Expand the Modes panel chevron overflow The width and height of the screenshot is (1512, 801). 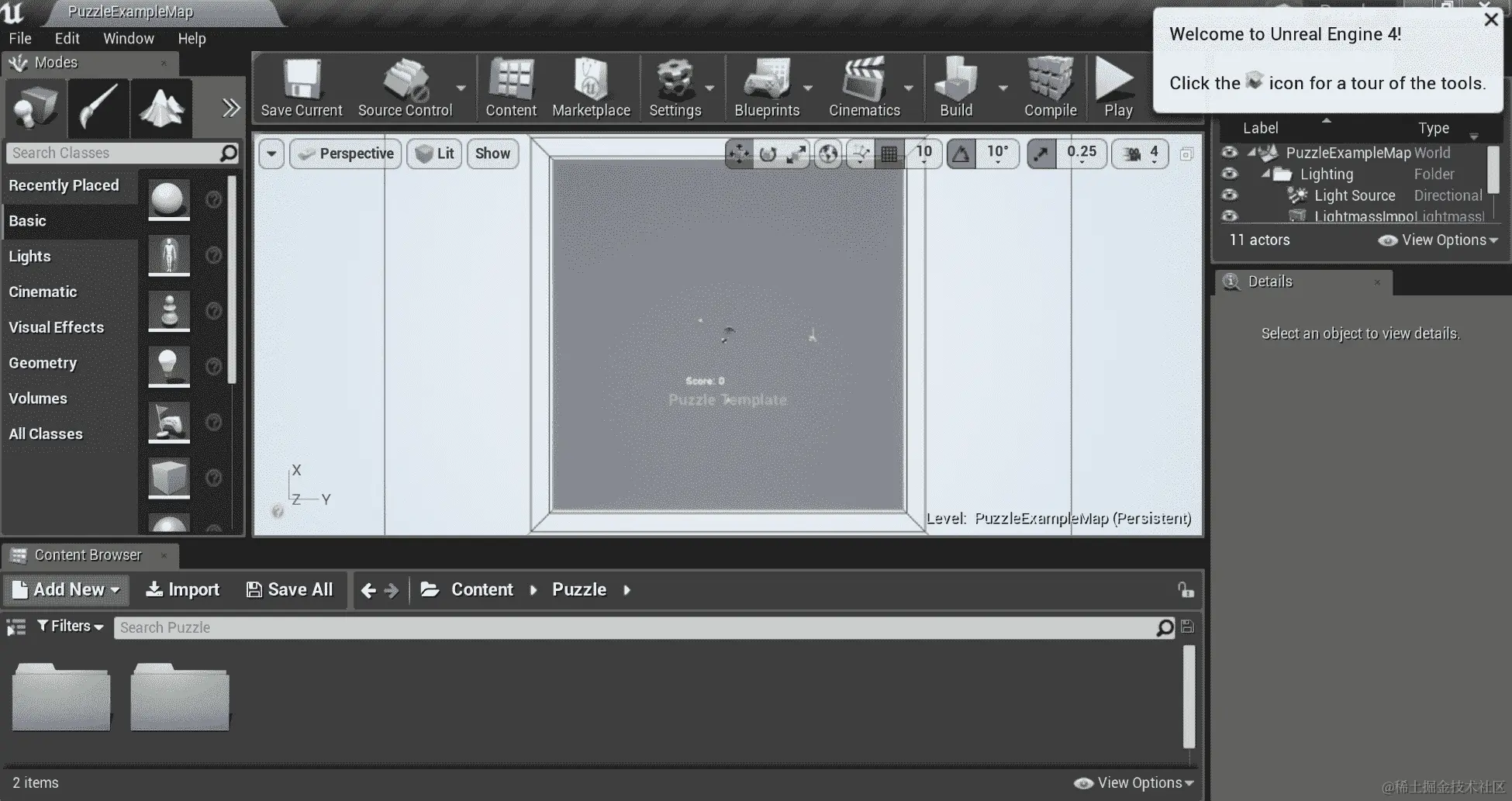tap(231, 108)
